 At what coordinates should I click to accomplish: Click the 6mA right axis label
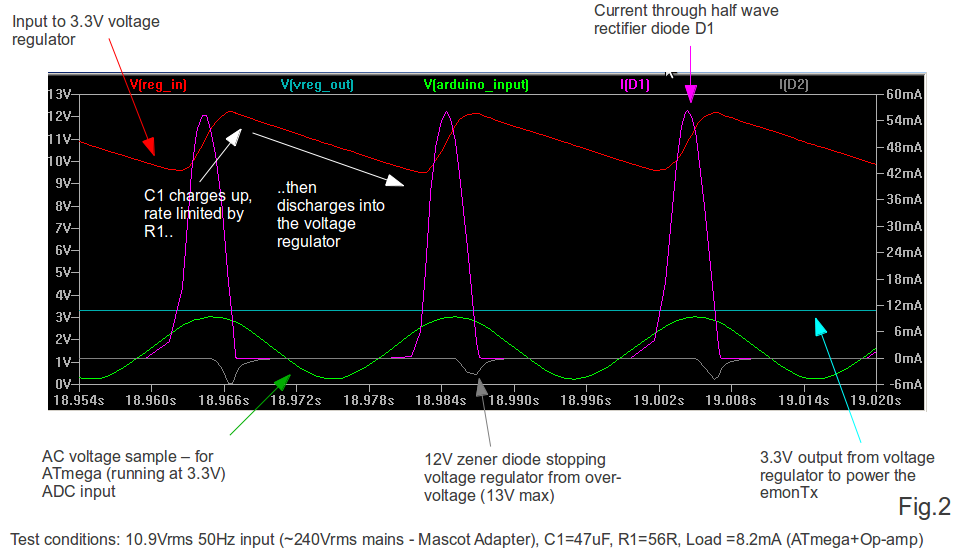(x=908, y=332)
